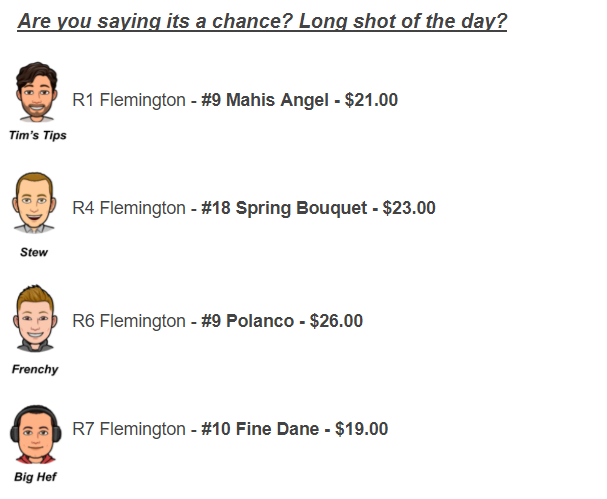Click the Frenchy name label
Image resolution: width=607 pixels, height=499 pixels.
(x=35, y=369)
